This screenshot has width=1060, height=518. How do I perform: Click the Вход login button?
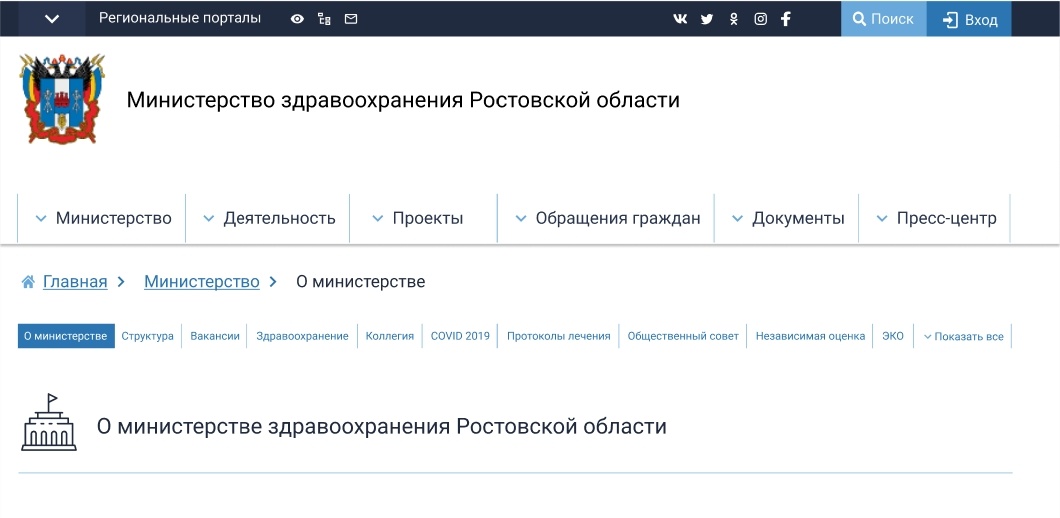click(x=970, y=20)
